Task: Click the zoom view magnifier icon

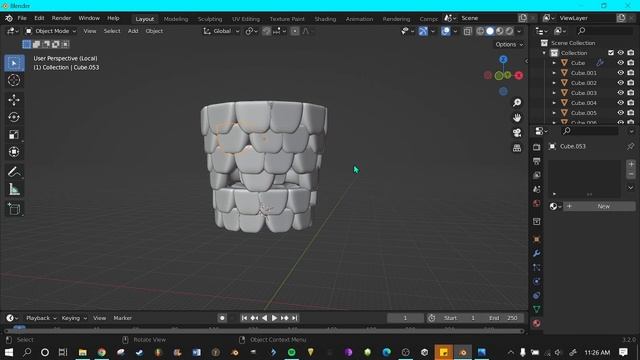Action: point(517,102)
